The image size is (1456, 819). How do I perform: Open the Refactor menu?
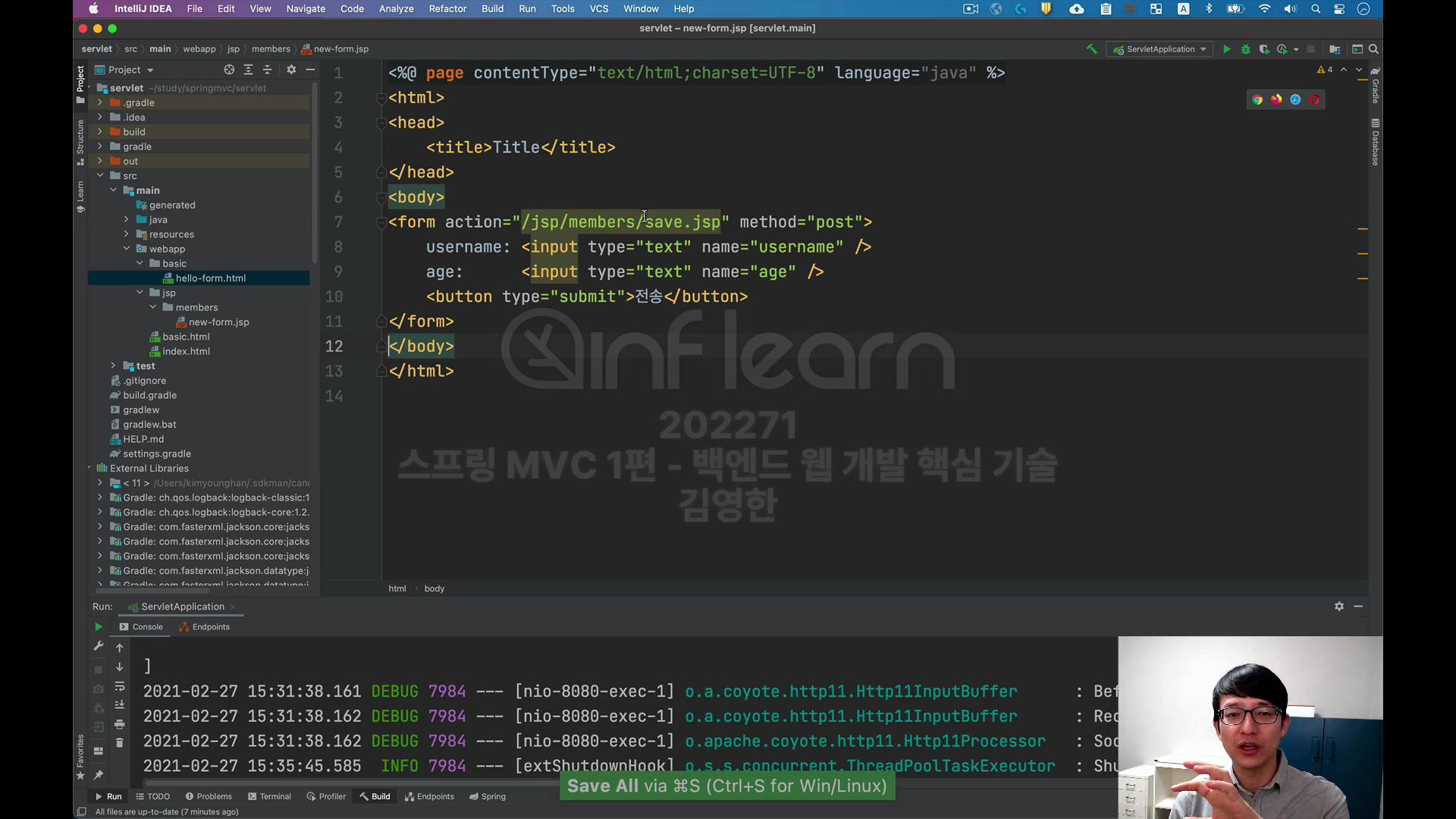[x=447, y=9]
